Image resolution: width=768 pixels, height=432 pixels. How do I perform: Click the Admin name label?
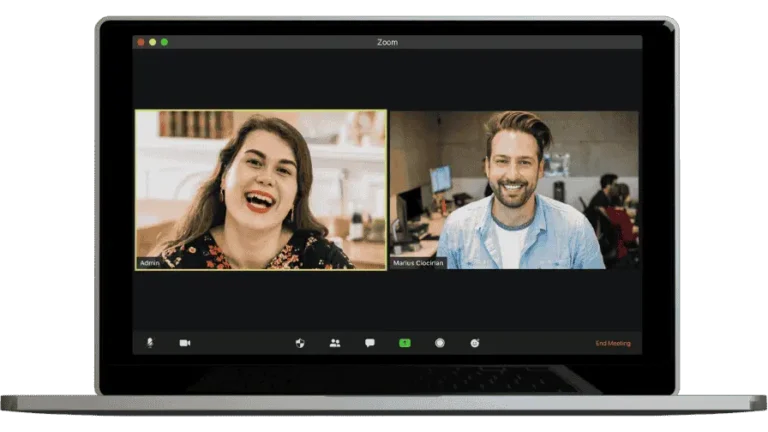click(150, 263)
